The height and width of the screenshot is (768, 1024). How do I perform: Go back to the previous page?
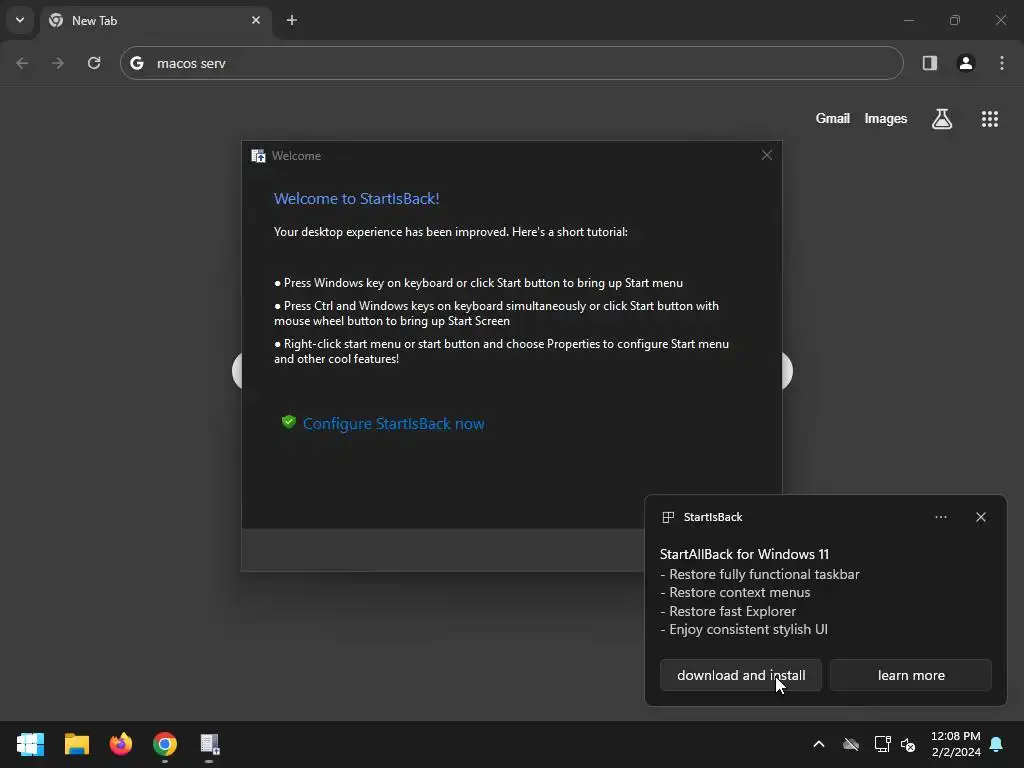coord(22,63)
